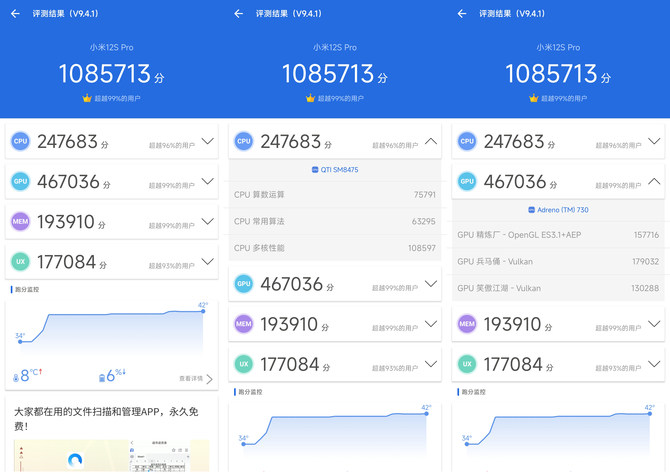Click the battery icon next to 6% drop

(104, 376)
